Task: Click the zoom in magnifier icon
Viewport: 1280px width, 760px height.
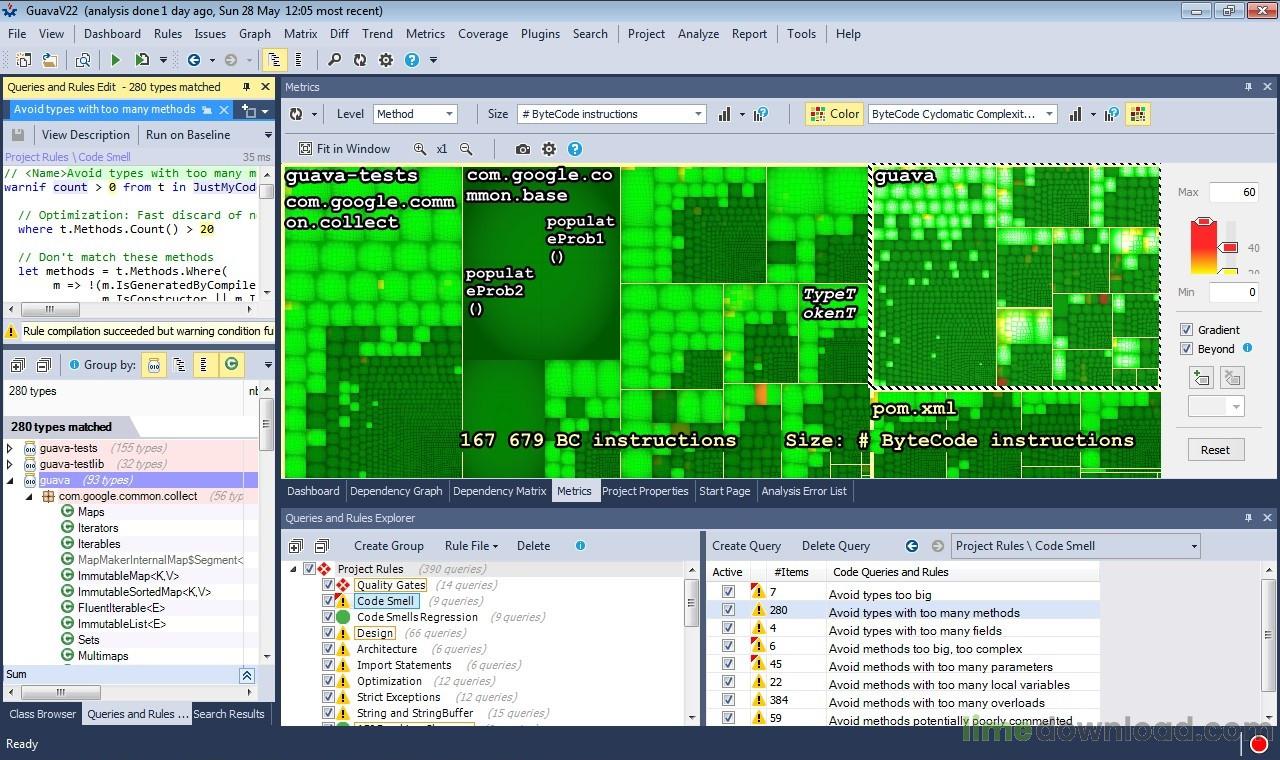Action: click(x=420, y=149)
